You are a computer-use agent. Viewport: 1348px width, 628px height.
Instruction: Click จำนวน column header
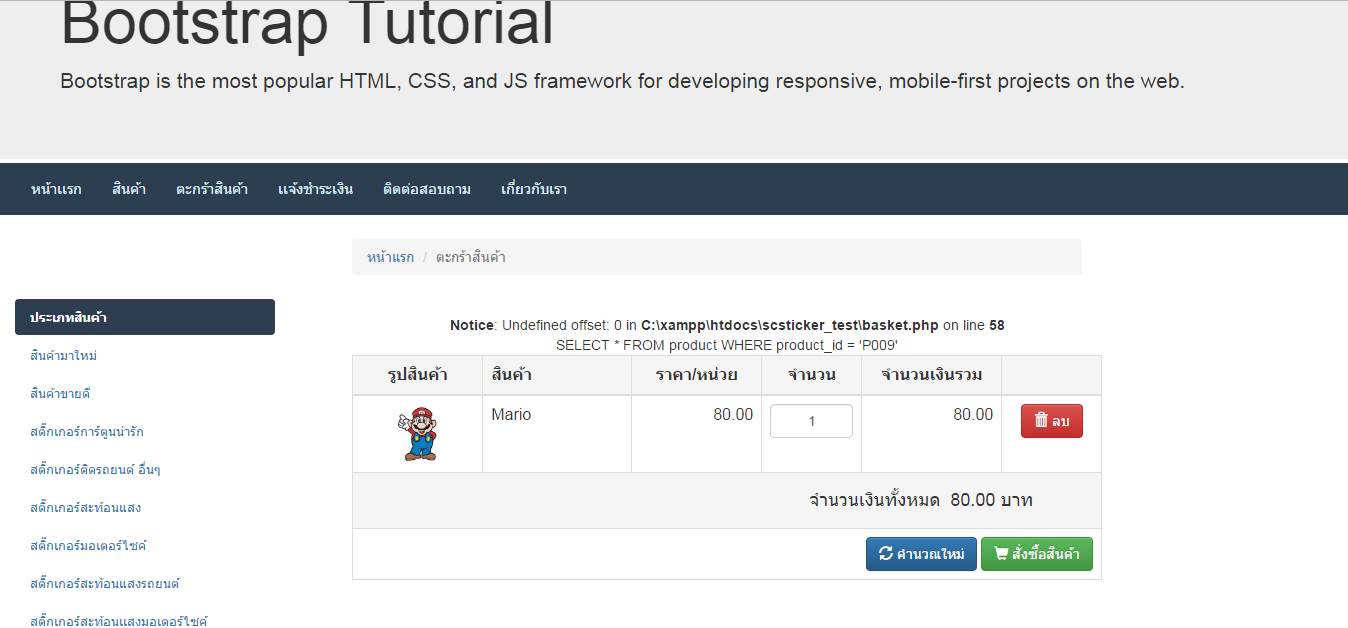[x=811, y=375]
